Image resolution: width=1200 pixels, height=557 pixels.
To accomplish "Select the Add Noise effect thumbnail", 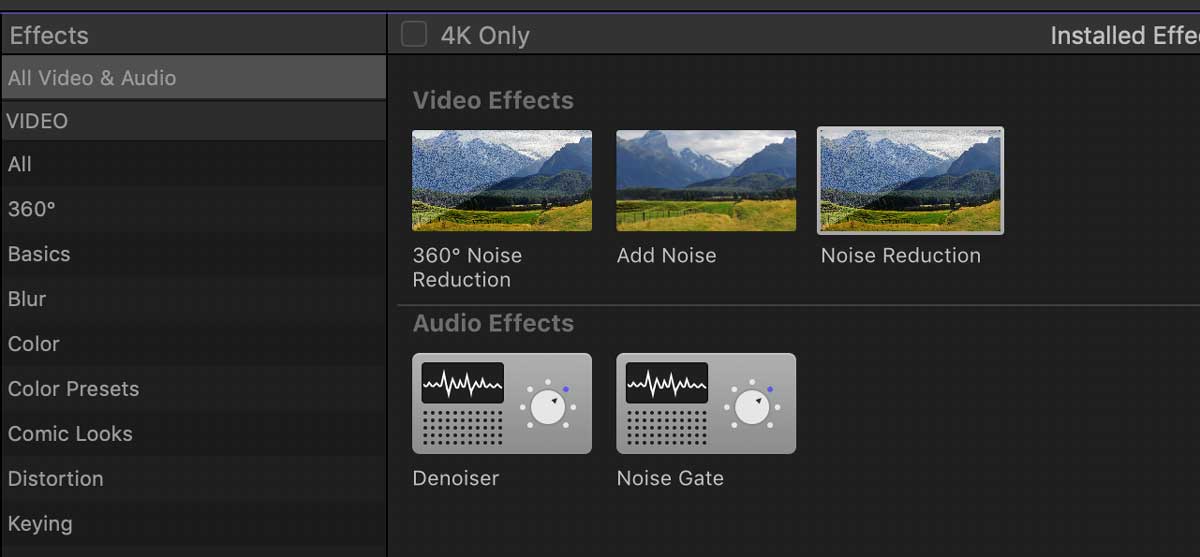I will (x=706, y=180).
